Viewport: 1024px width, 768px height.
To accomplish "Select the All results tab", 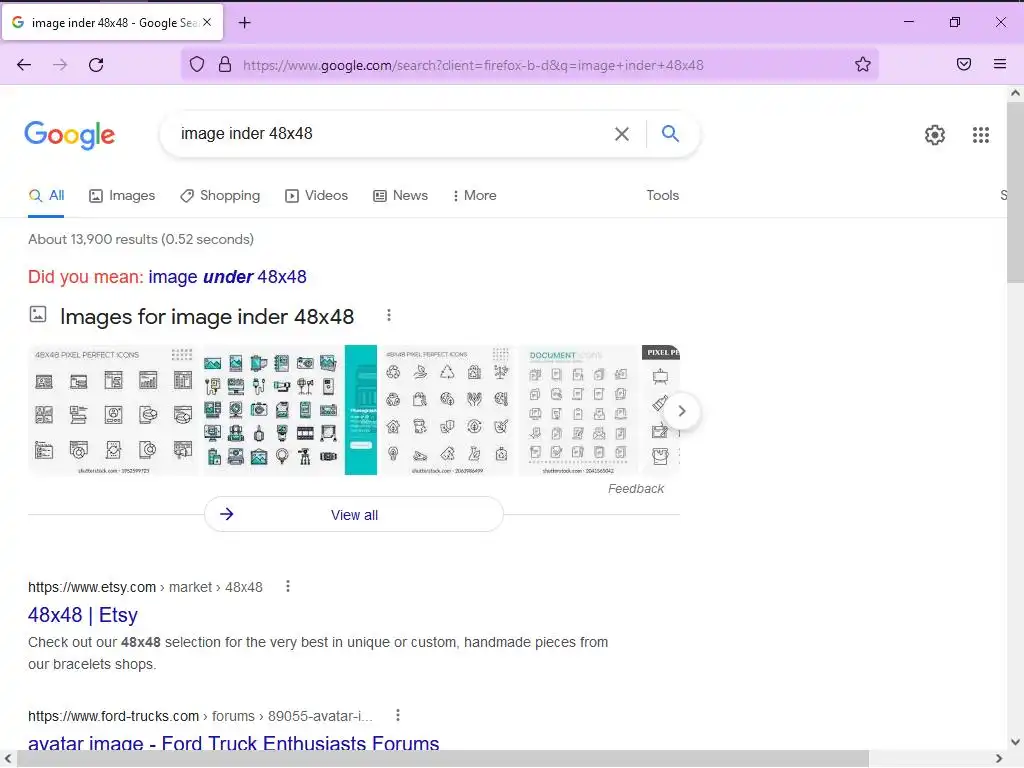I will click(46, 195).
